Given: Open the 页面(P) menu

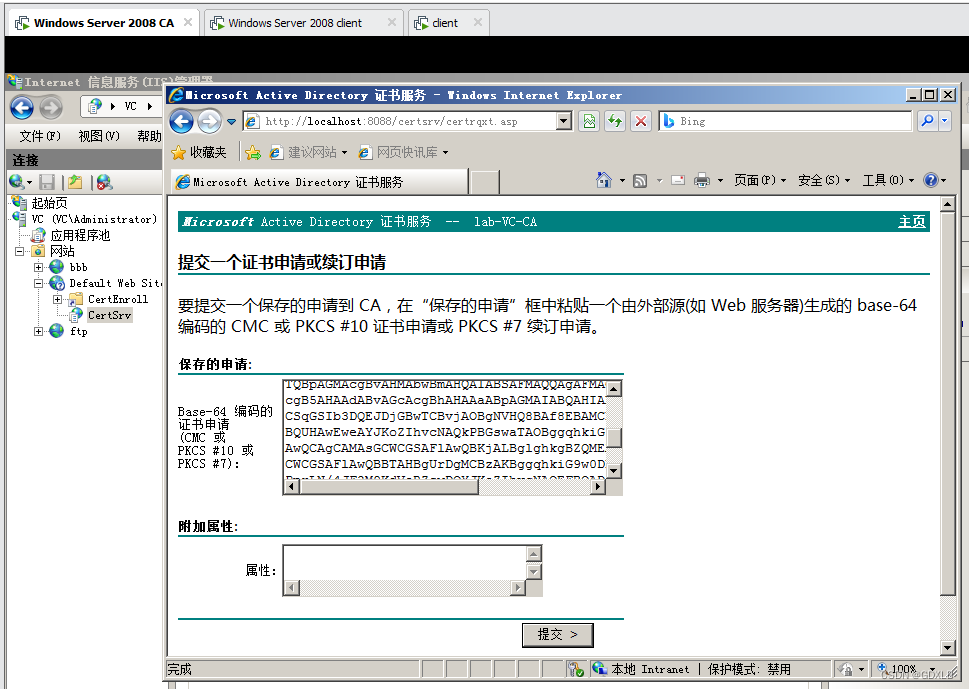Looking at the screenshot, I should pyautogui.click(x=760, y=180).
